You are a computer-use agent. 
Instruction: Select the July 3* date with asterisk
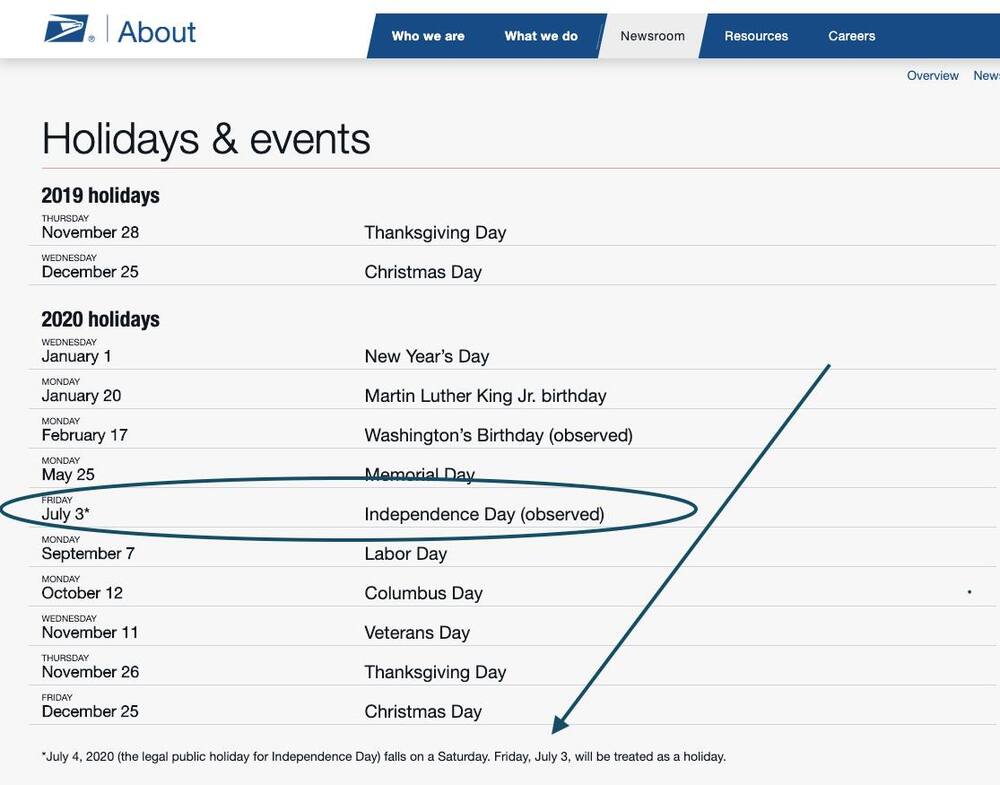66,514
